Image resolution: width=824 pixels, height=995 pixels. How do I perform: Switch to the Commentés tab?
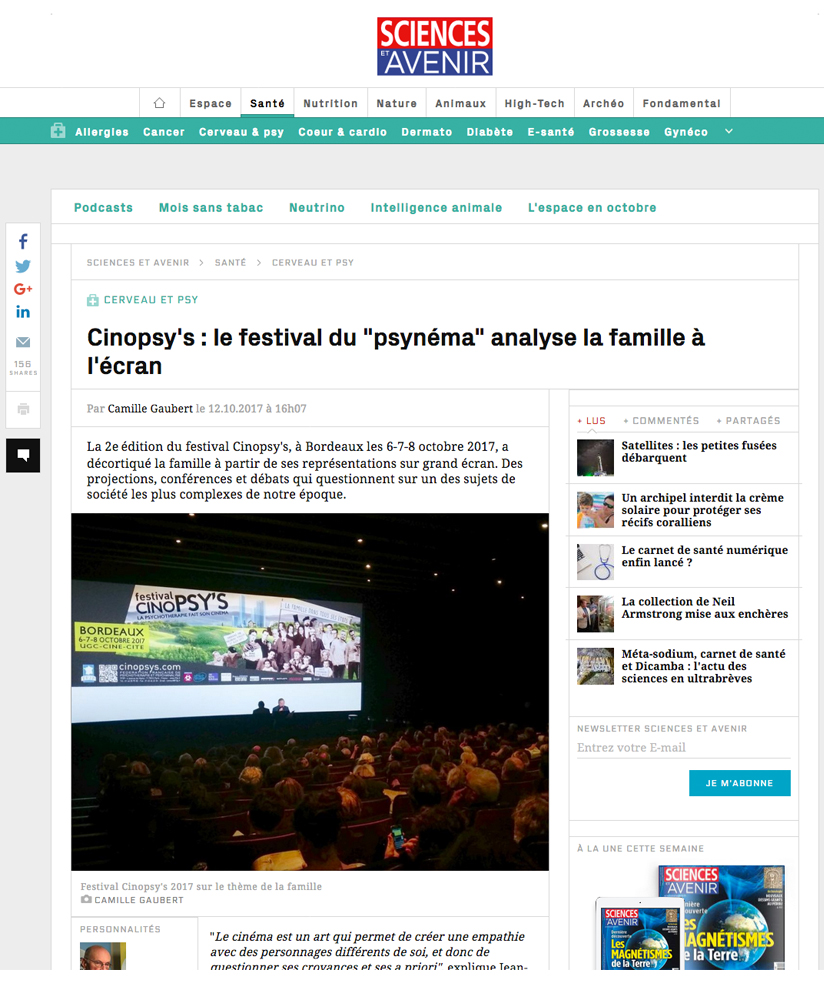coord(661,421)
